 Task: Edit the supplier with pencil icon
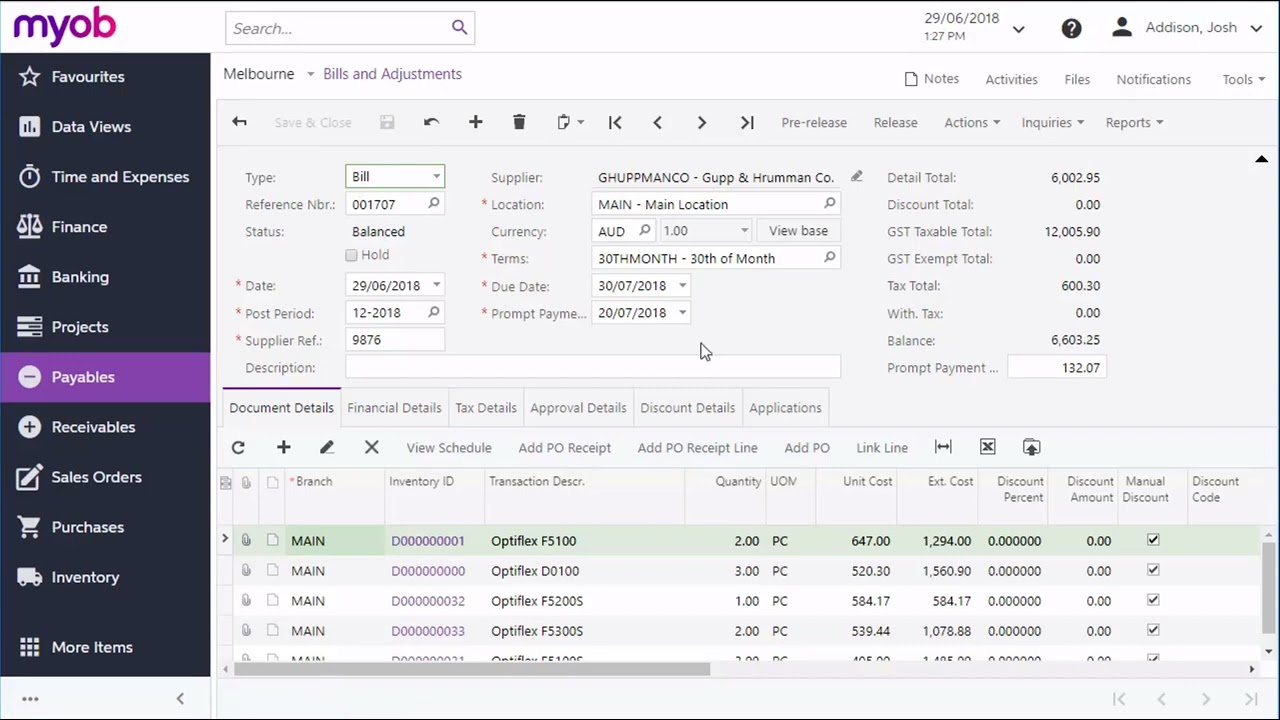tap(857, 176)
